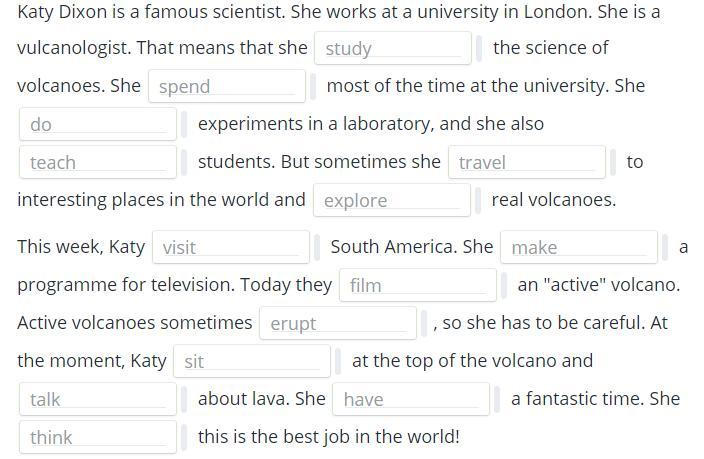This screenshot has width=704, height=459.
Task: Select the 'spend' blank field
Action: point(227,86)
